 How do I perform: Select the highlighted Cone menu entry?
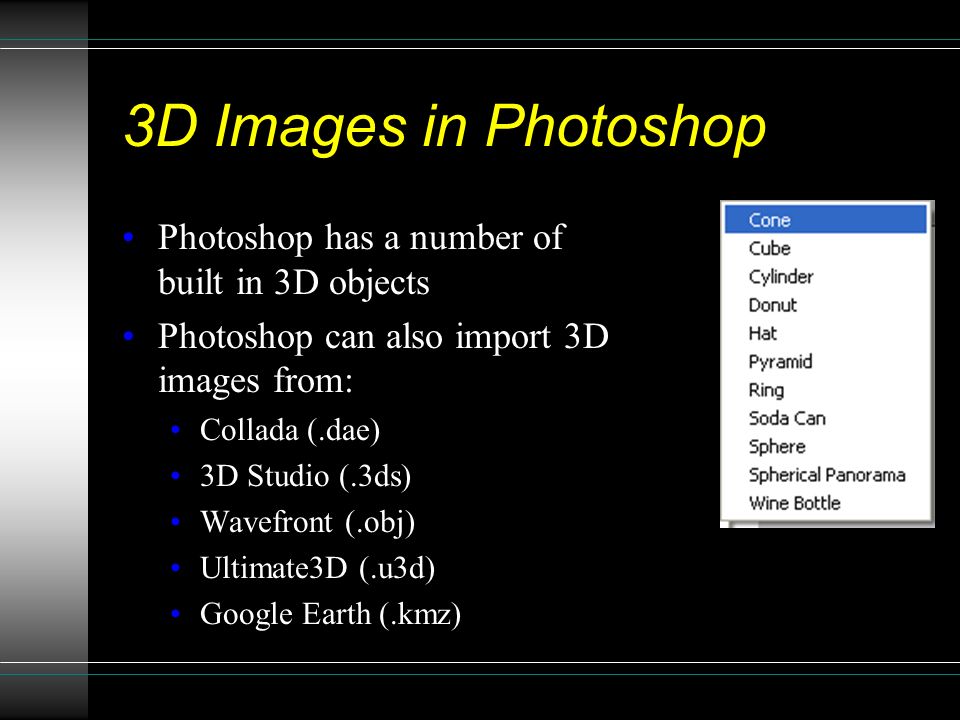[825, 219]
